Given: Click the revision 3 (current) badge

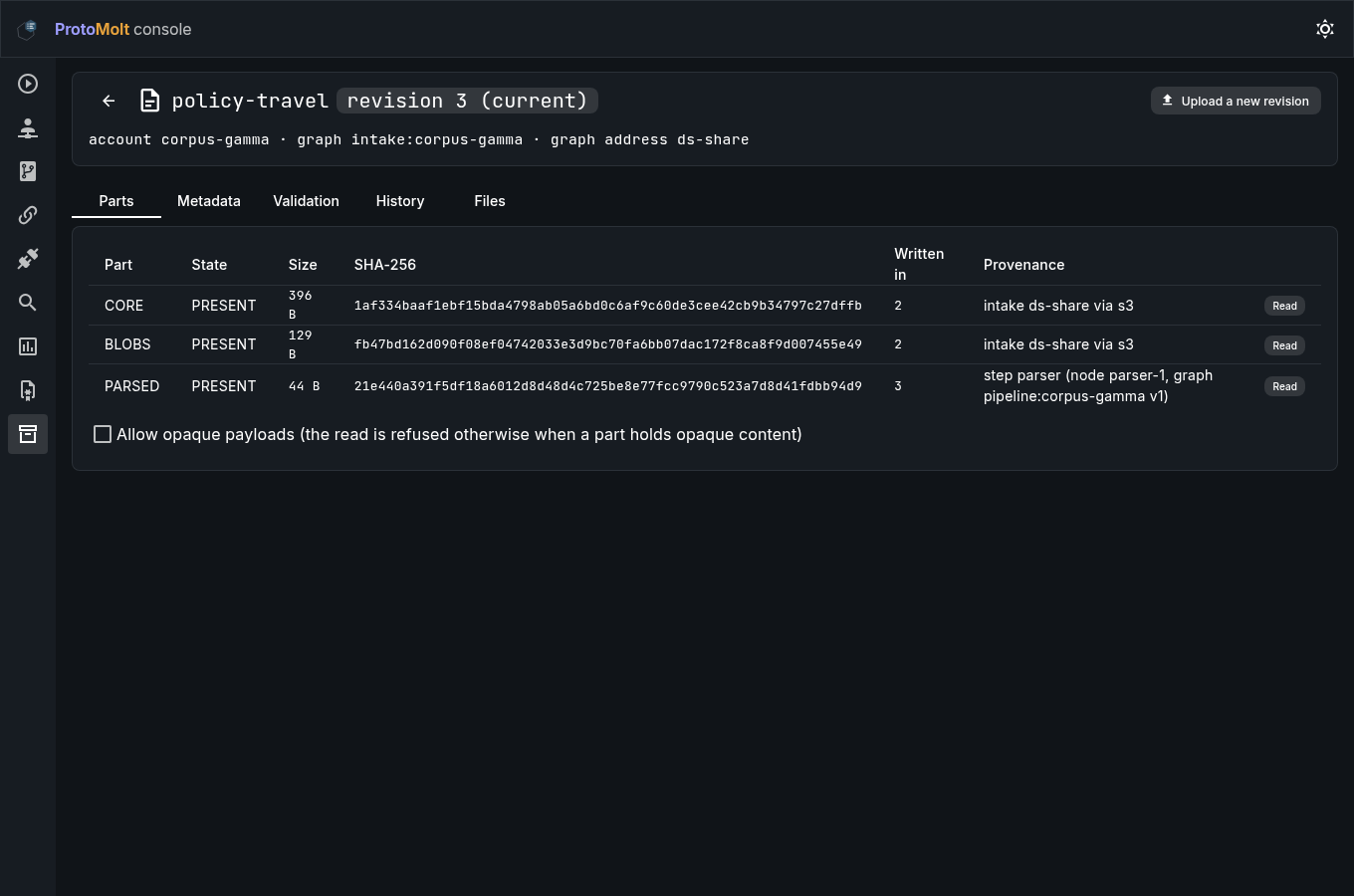Looking at the screenshot, I should click(x=468, y=101).
